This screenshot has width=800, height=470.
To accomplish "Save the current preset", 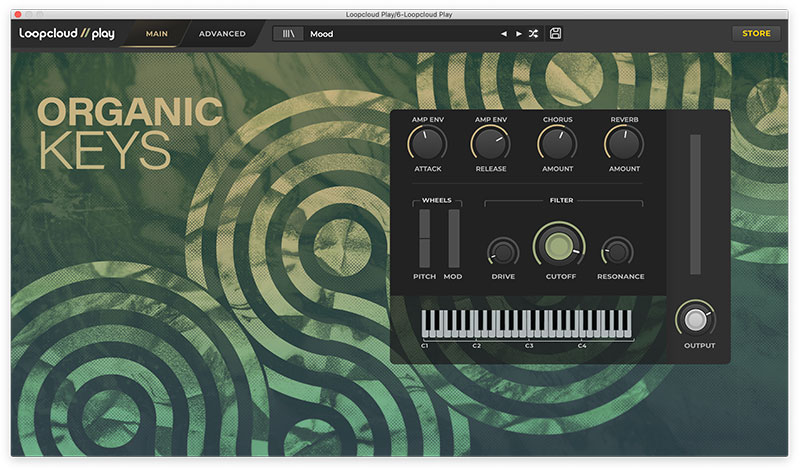I will pyautogui.click(x=555, y=34).
